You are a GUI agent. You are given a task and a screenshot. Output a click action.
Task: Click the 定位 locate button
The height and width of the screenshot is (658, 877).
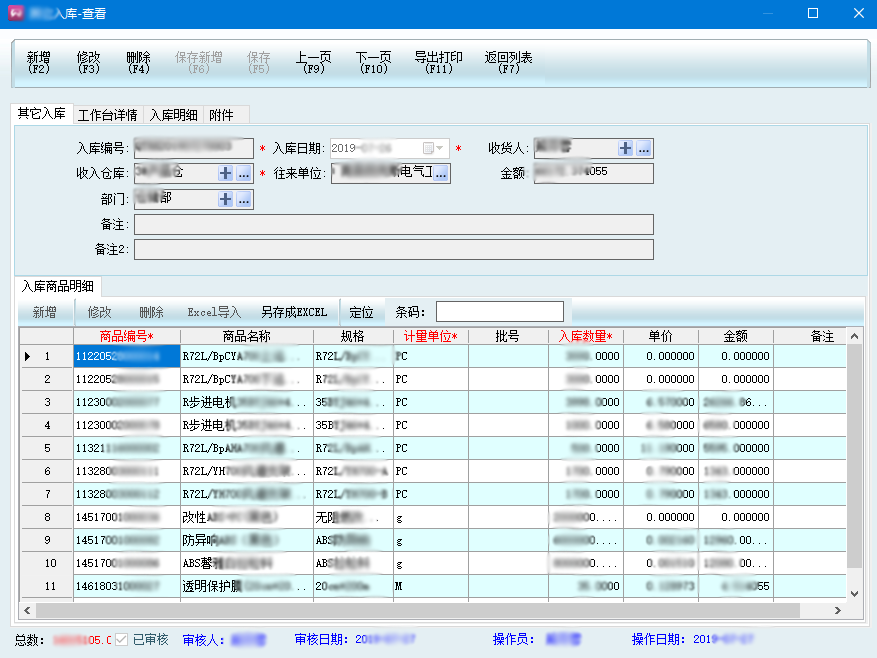tap(361, 312)
